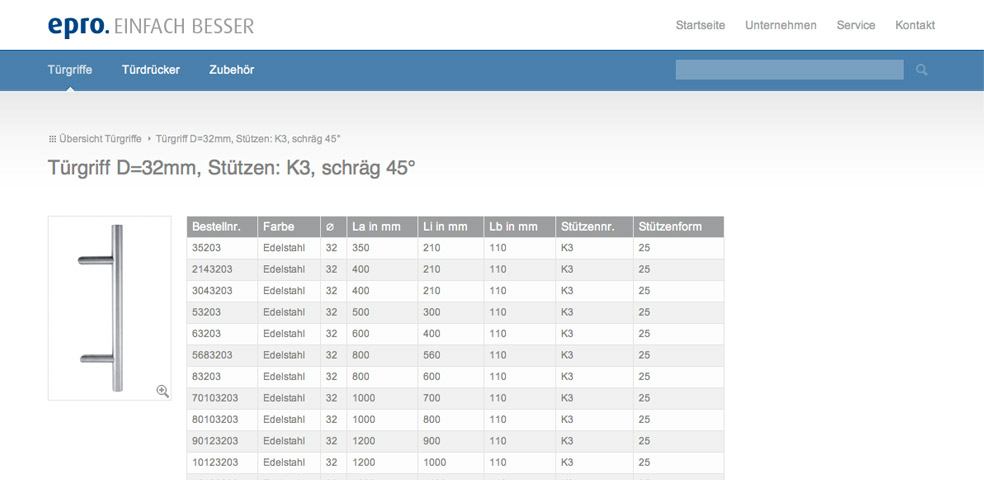Click Li value 560 in row 5683203
The width and height of the screenshot is (984, 480).
click(432, 355)
